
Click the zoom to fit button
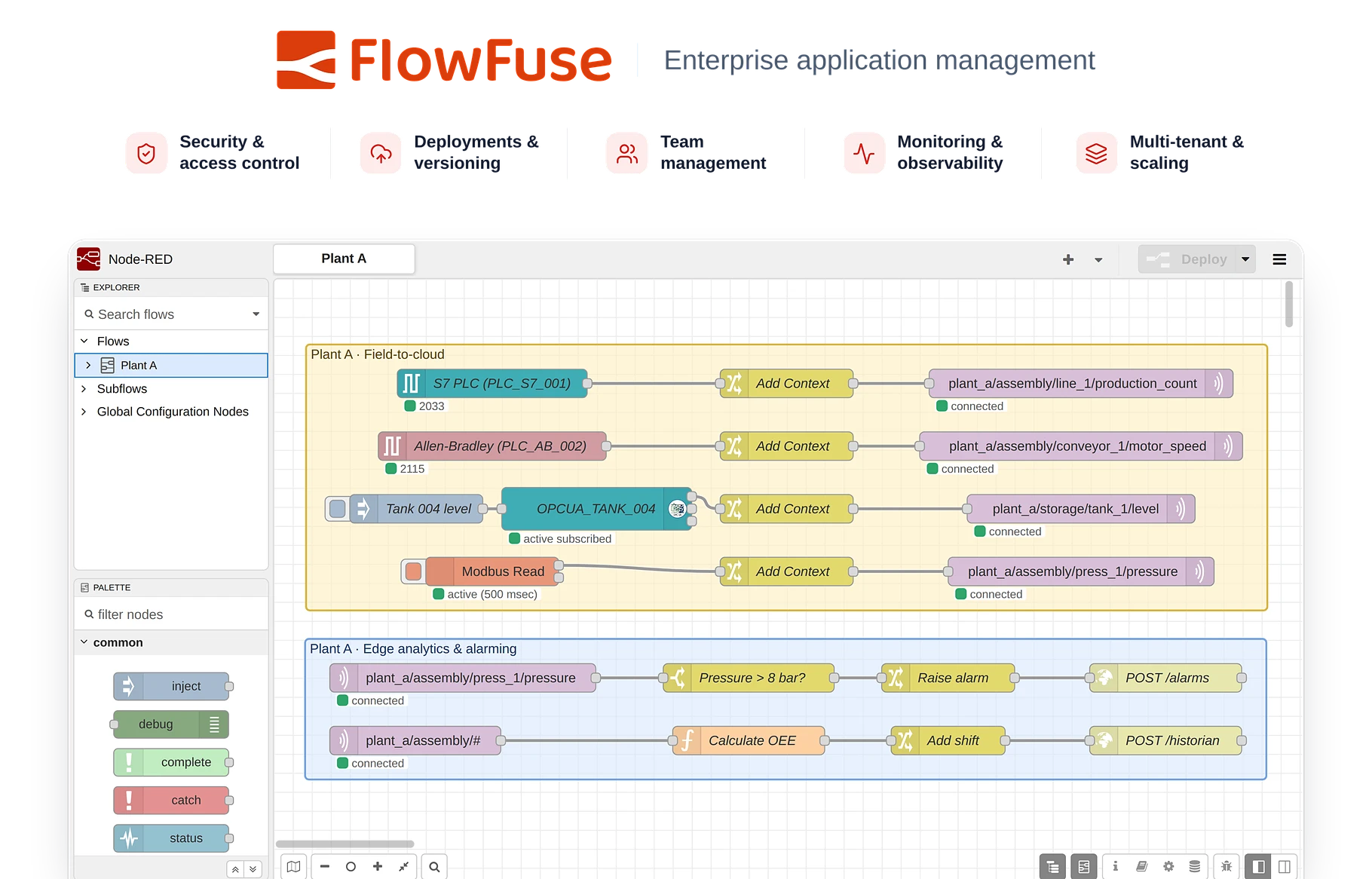[403, 867]
